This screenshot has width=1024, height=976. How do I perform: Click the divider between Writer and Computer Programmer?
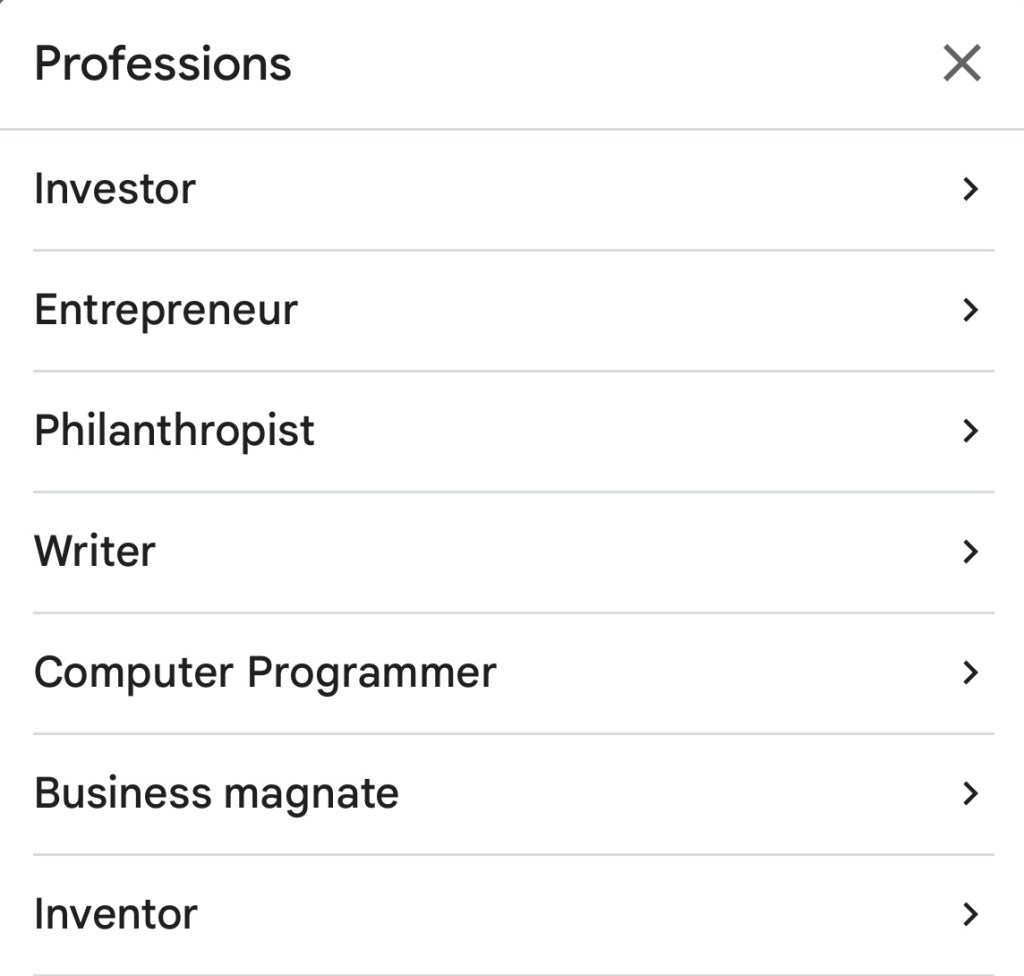coord(512,613)
